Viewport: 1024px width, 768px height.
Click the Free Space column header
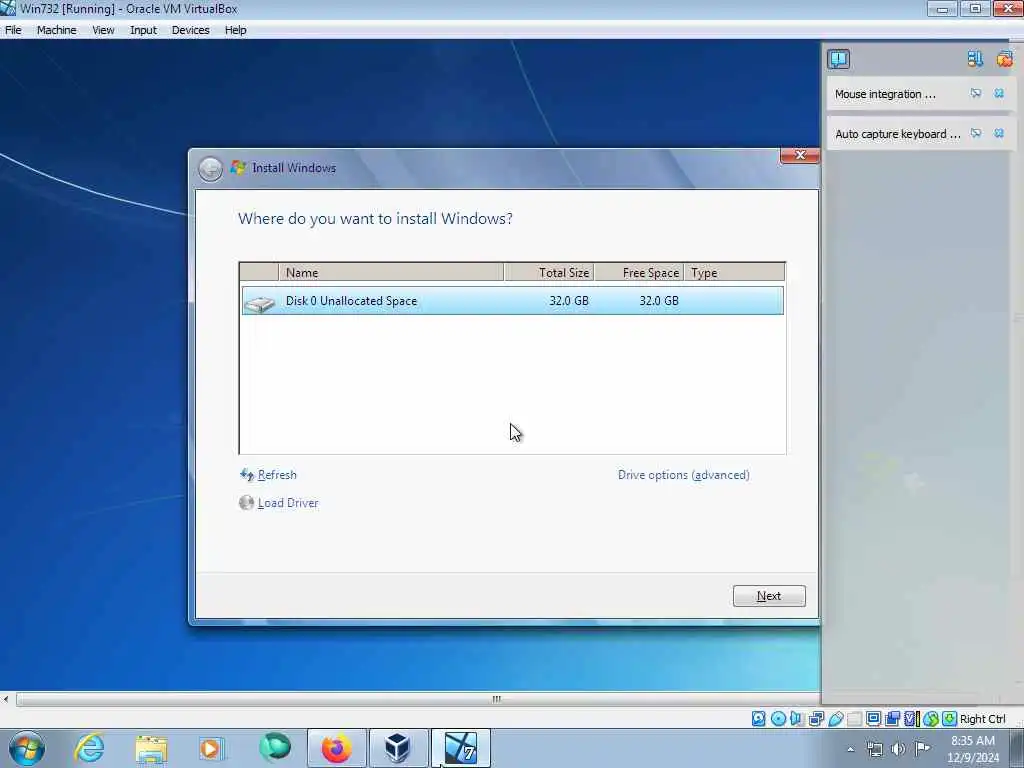click(x=639, y=272)
